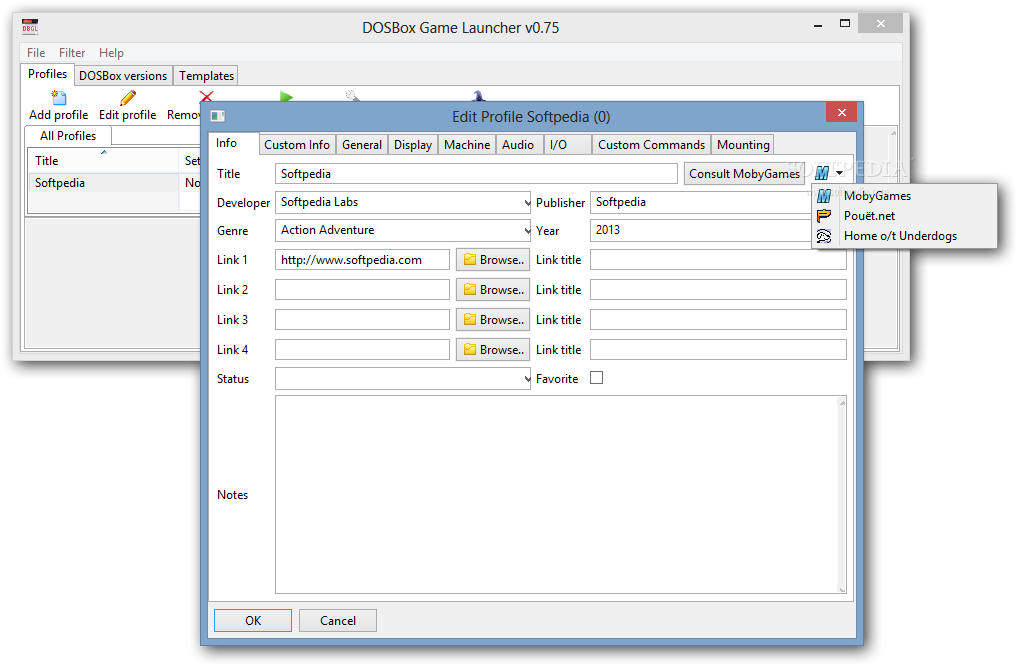Click the Link title field for Link 3

tap(718, 320)
